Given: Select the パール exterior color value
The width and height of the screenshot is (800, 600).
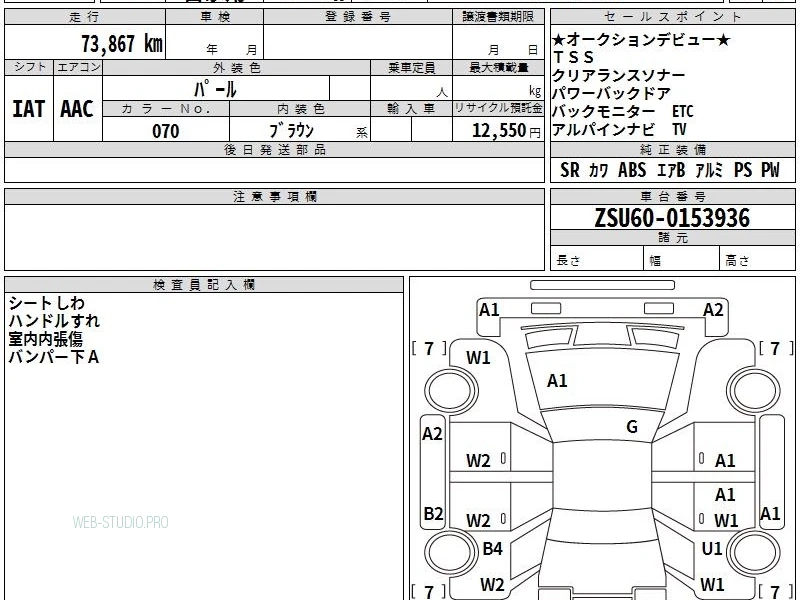Looking at the screenshot, I should click(215, 89).
